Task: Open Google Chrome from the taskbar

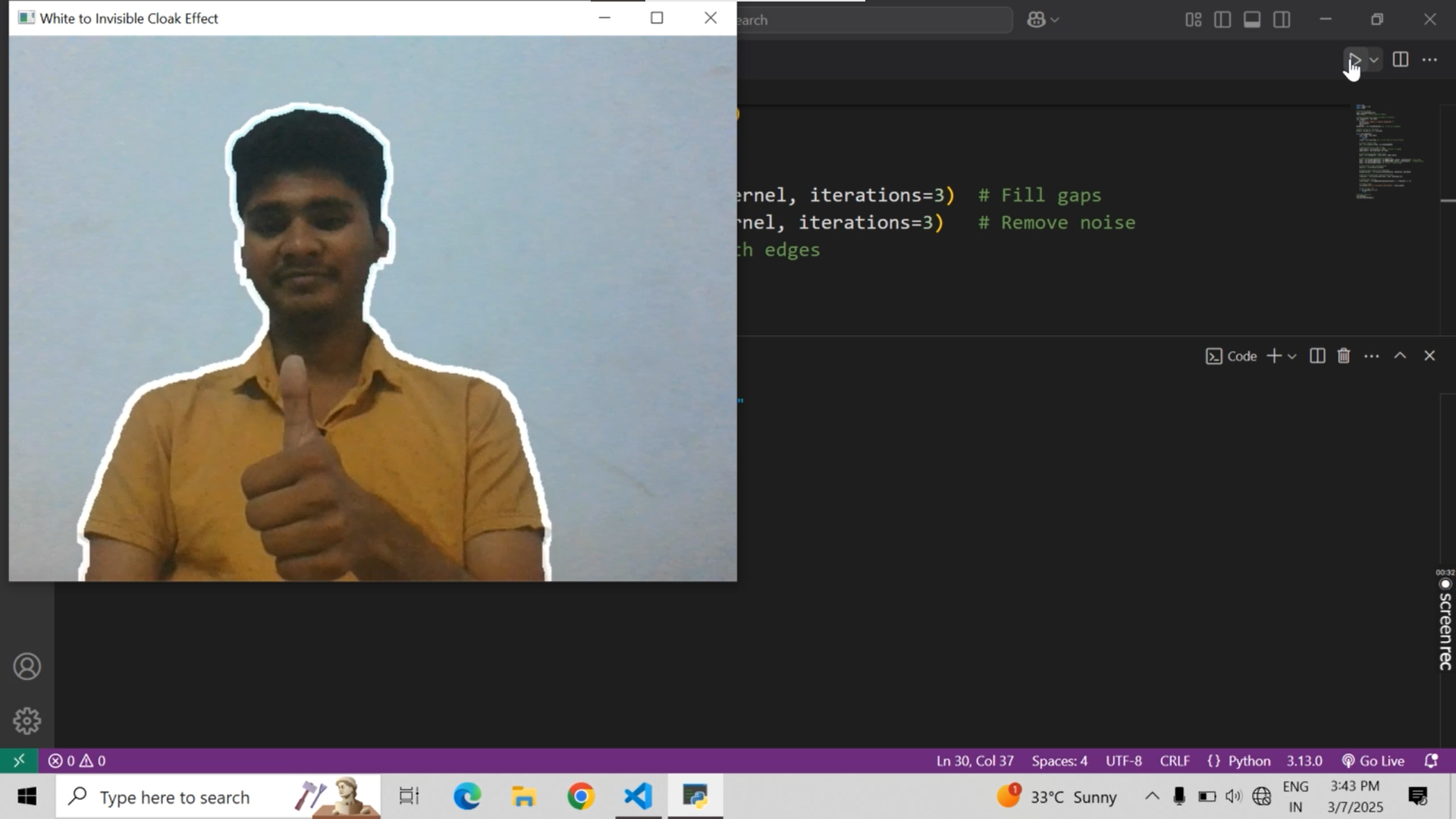Action: pos(581,796)
